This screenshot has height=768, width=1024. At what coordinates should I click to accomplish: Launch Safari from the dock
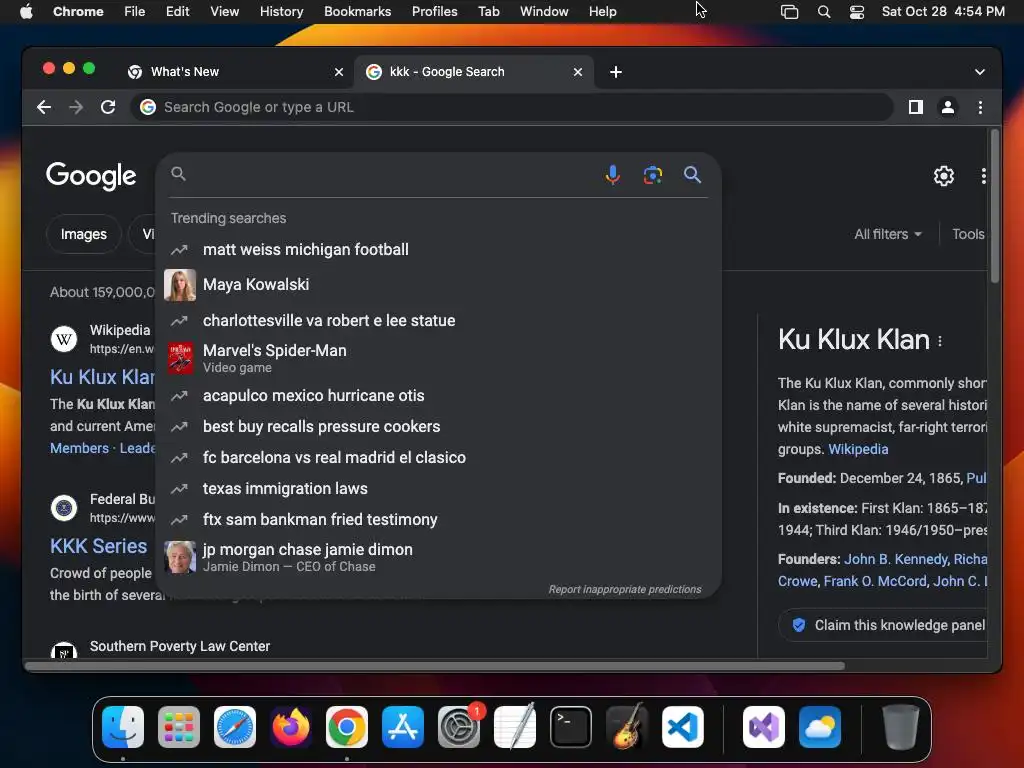point(235,727)
